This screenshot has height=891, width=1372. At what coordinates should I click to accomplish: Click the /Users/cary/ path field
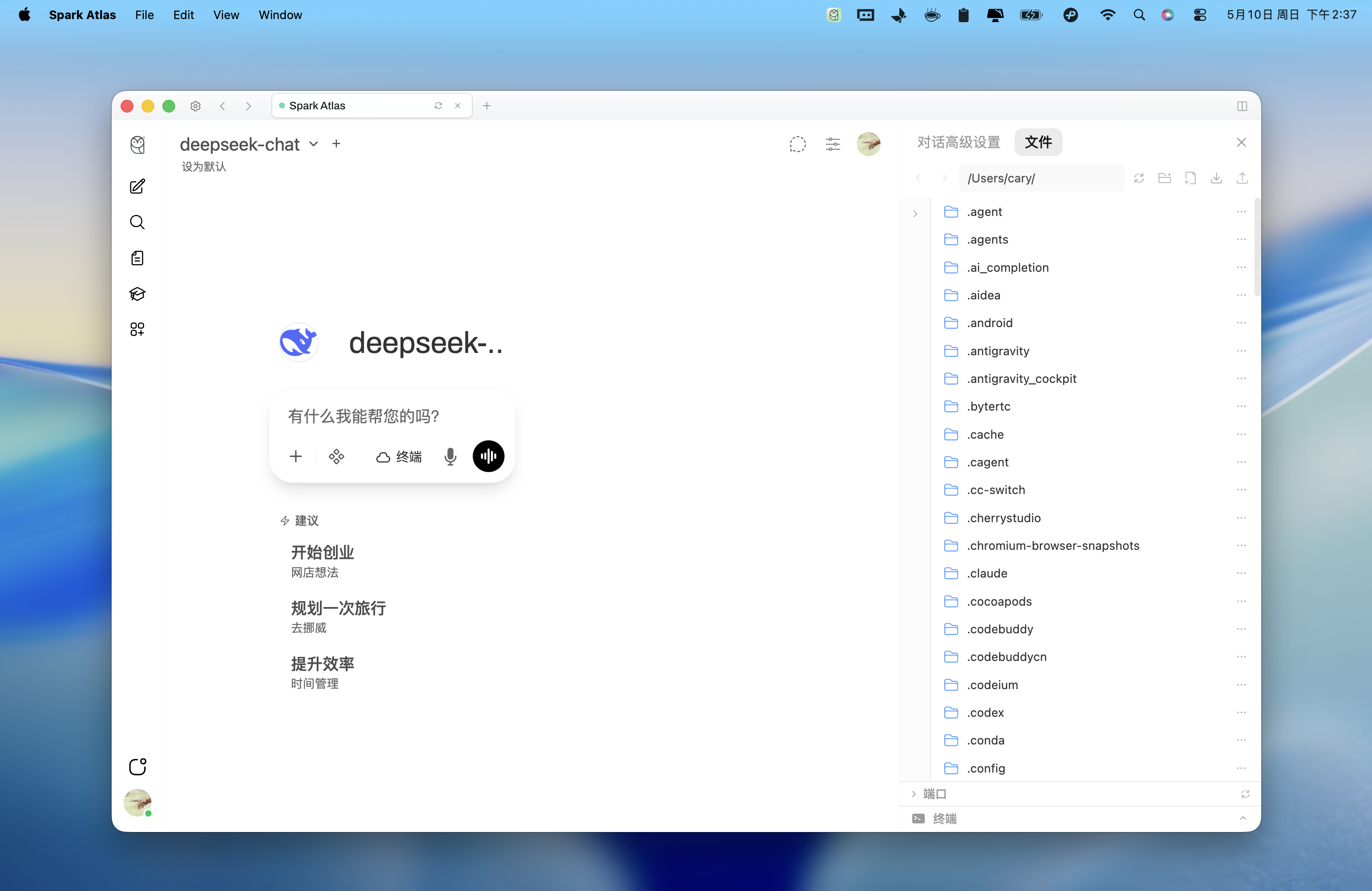1041,178
